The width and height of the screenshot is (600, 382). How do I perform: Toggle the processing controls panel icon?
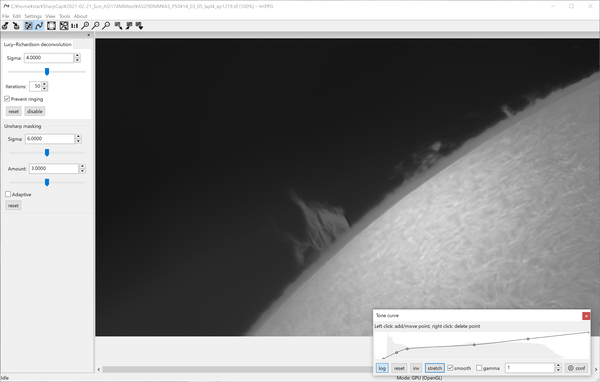pos(28,26)
